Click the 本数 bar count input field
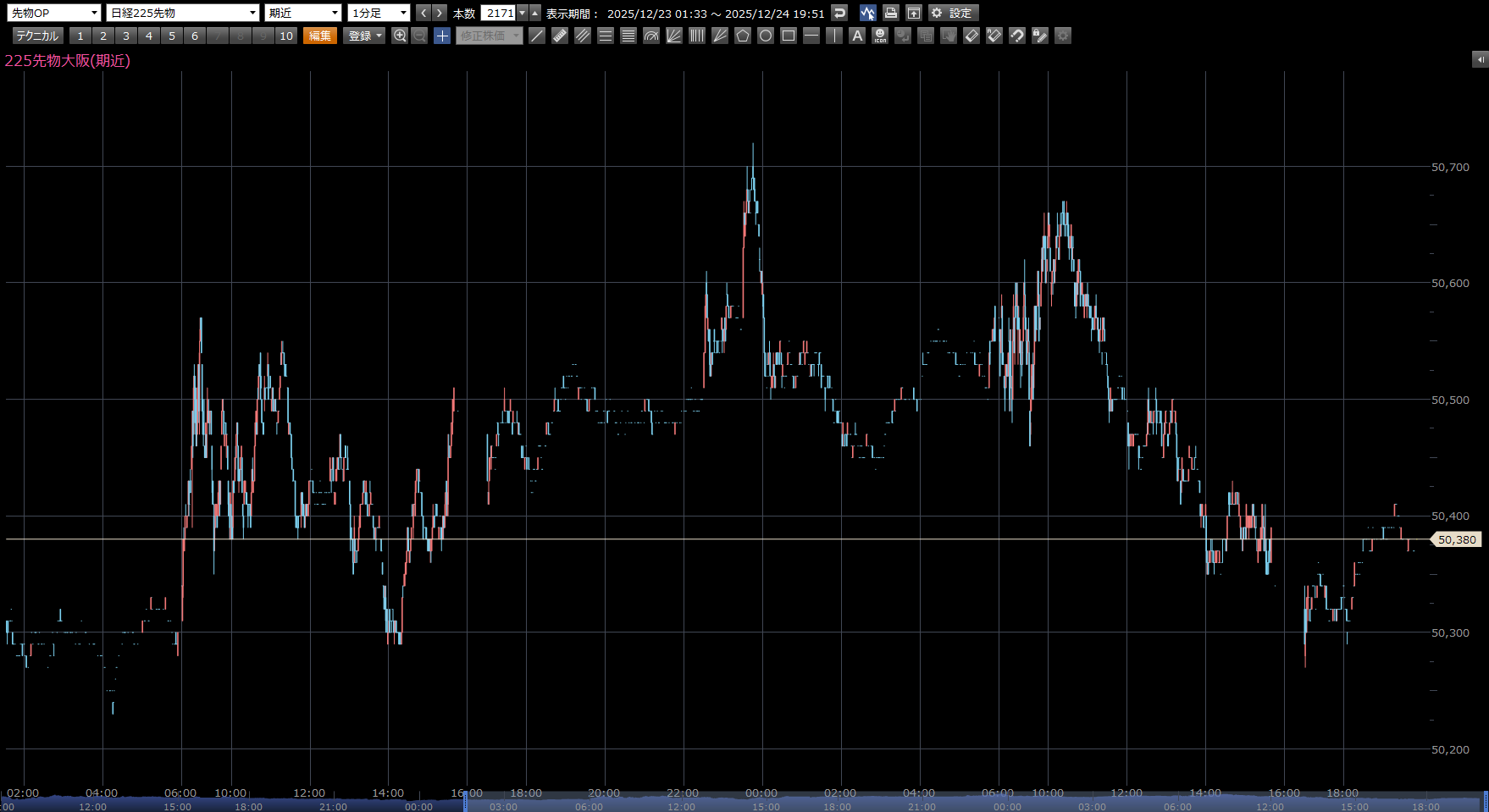This screenshot has height=812, width=1489. [499, 13]
